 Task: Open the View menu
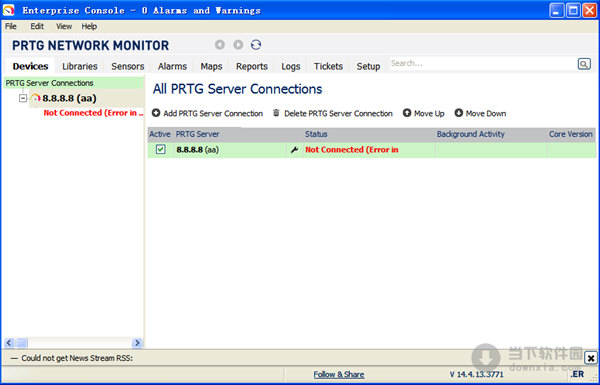point(64,26)
